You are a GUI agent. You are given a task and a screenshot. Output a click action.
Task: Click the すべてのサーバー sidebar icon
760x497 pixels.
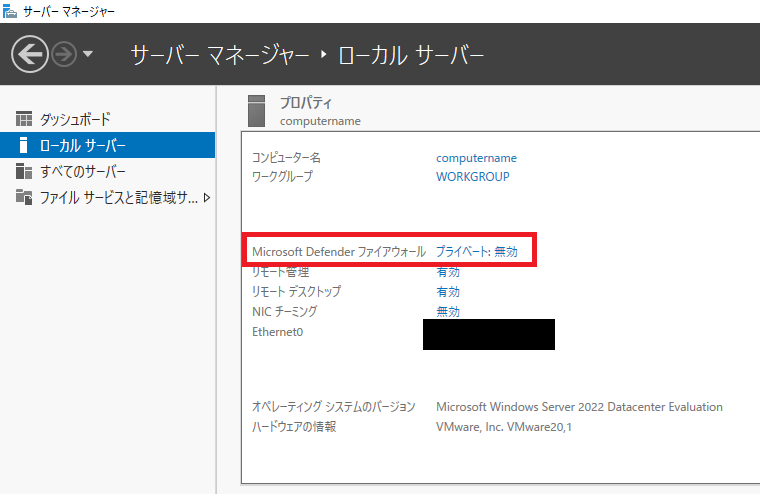tap(24, 171)
